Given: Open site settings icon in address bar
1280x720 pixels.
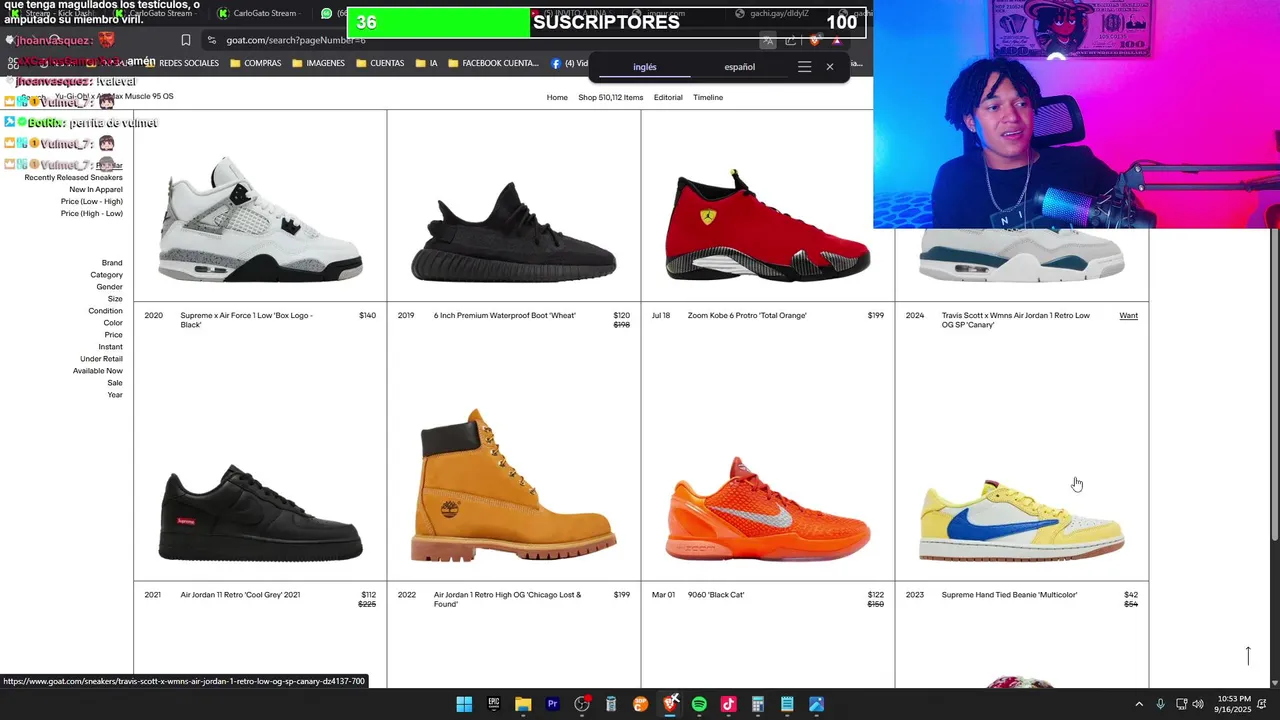Looking at the screenshot, I should pos(211,40).
